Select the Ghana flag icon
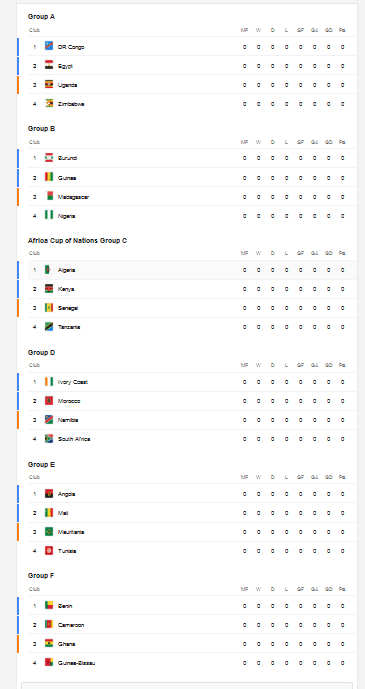This screenshot has width=365, height=689. point(49,643)
